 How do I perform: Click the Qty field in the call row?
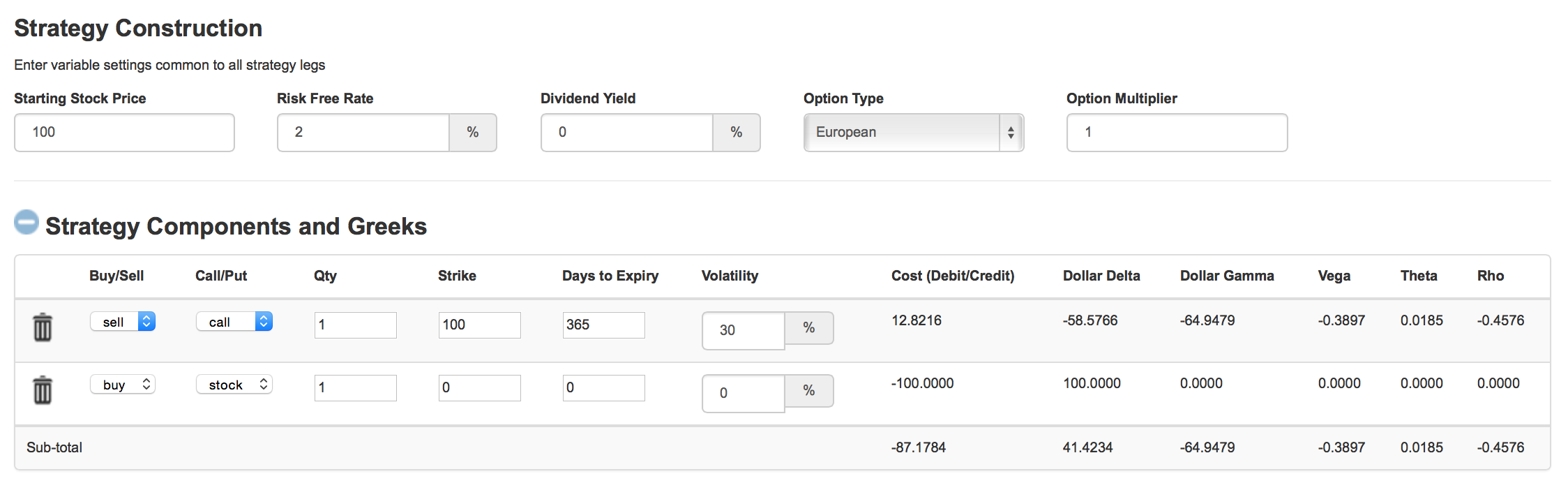(355, 325)
